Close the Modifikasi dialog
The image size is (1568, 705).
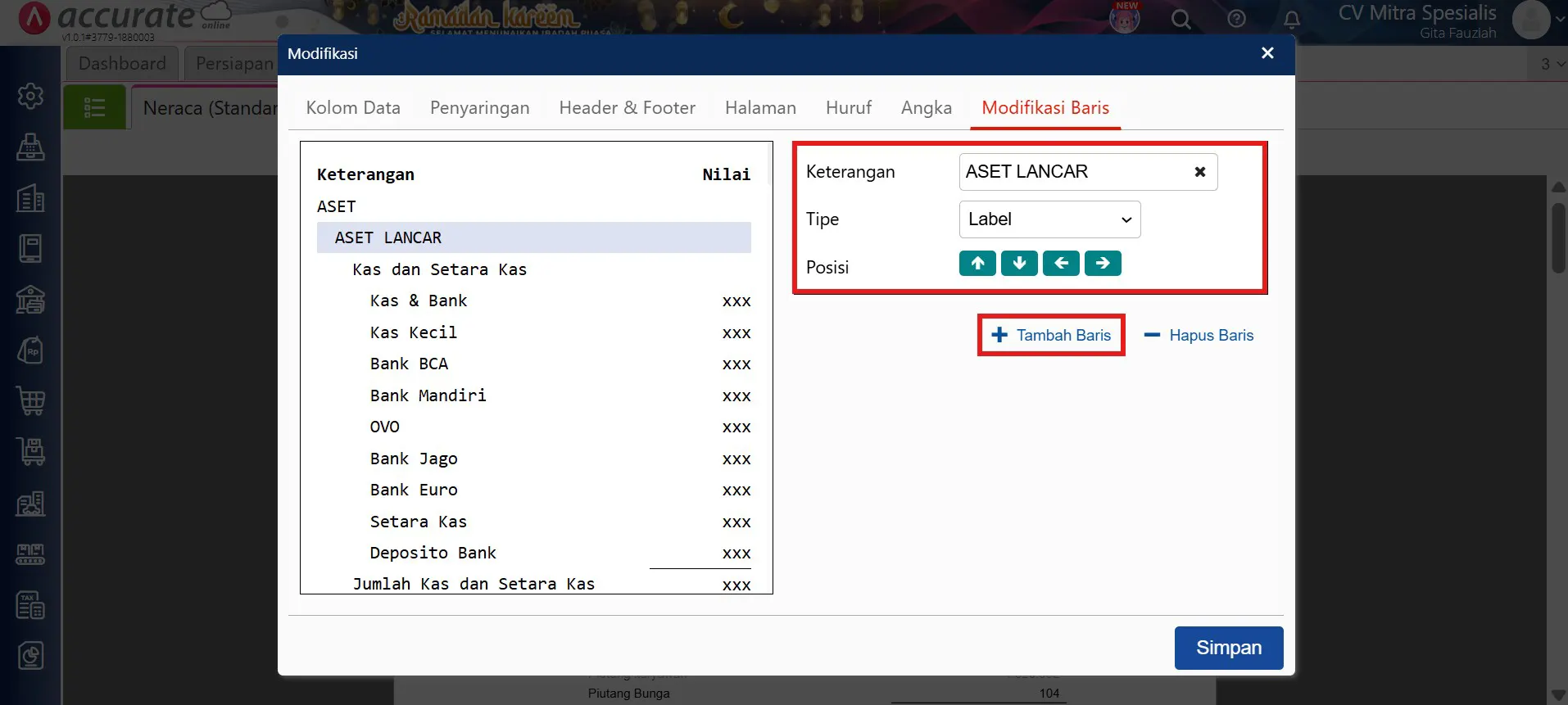click(1267, 53)
